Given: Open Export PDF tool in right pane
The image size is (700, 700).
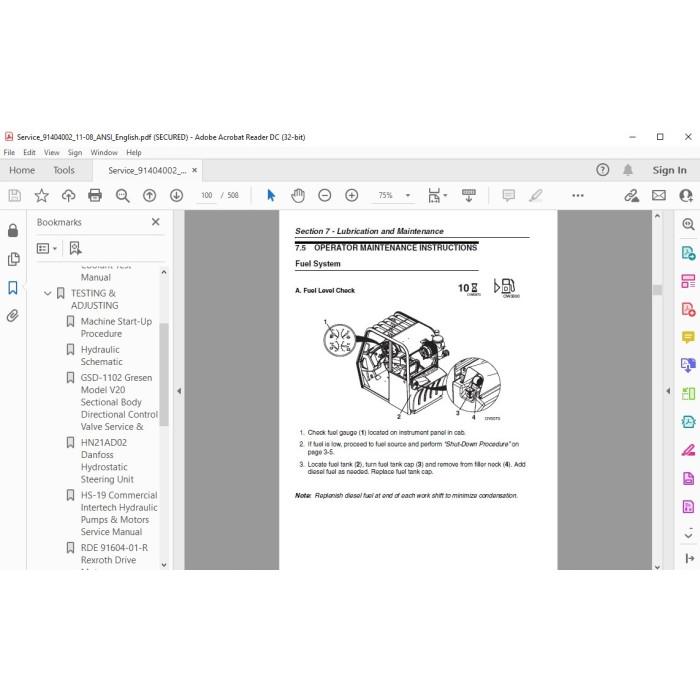Looking at the screenshot, I should [x=688, y=253].
